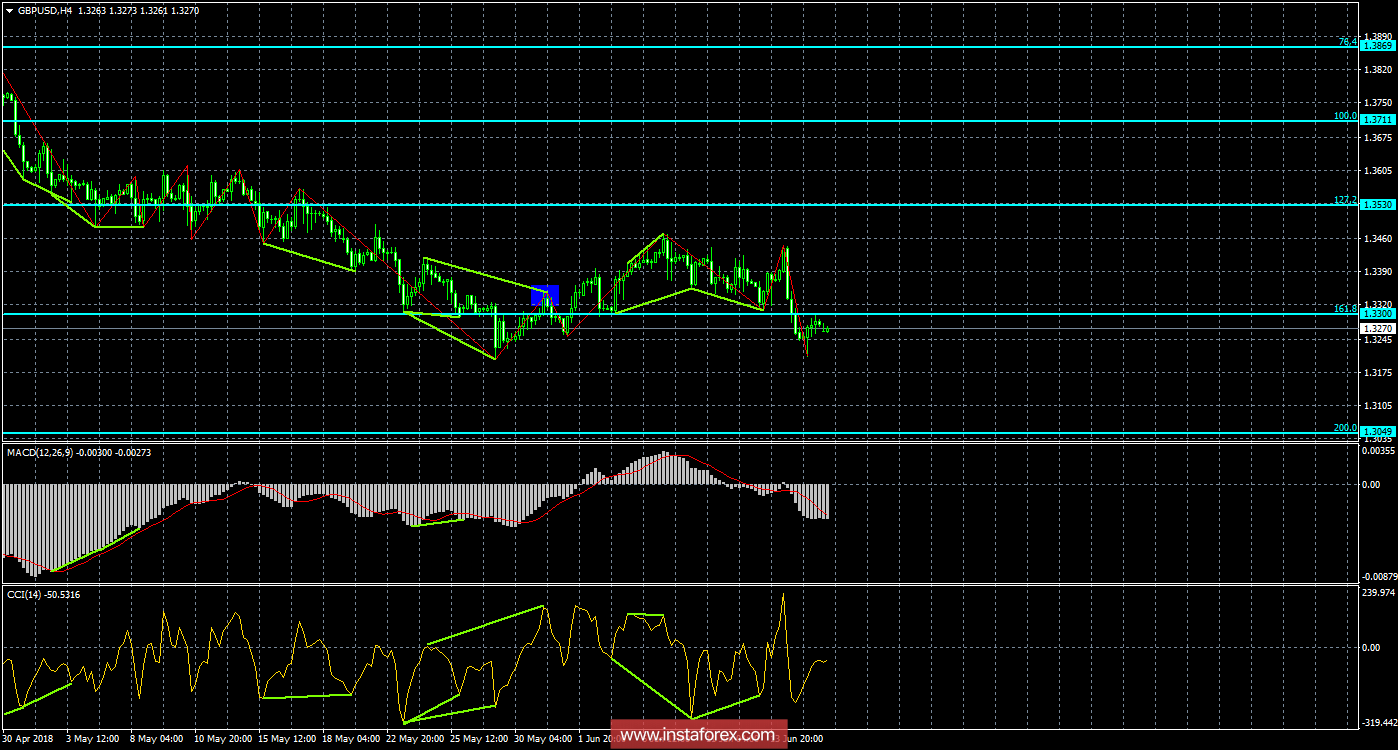The height and width of the screenshot is (750, 1398).
Task: Select the 127.2 Fibonacci level label
Action: 1345,200
